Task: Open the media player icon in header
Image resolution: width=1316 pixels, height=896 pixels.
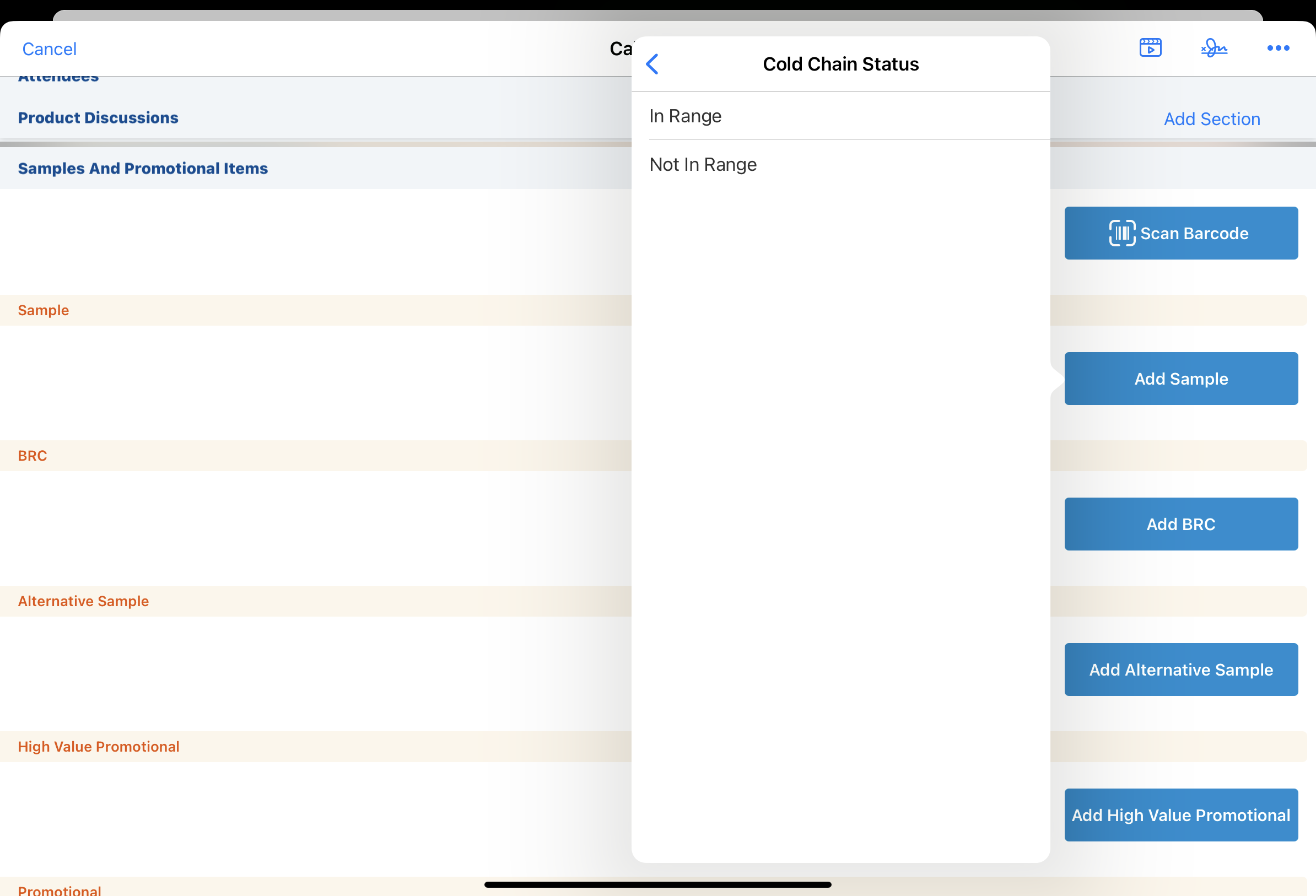Action: tap(1150, 48)
